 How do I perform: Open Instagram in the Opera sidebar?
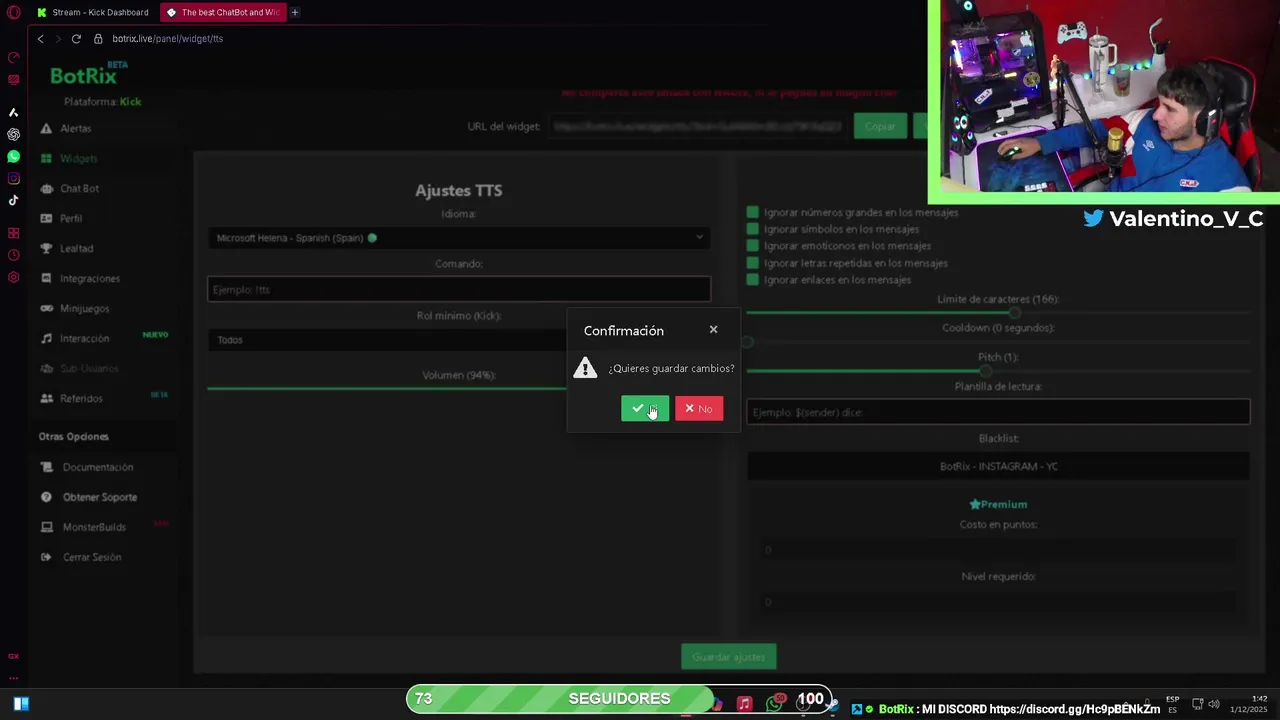click(x=13, y=179)
